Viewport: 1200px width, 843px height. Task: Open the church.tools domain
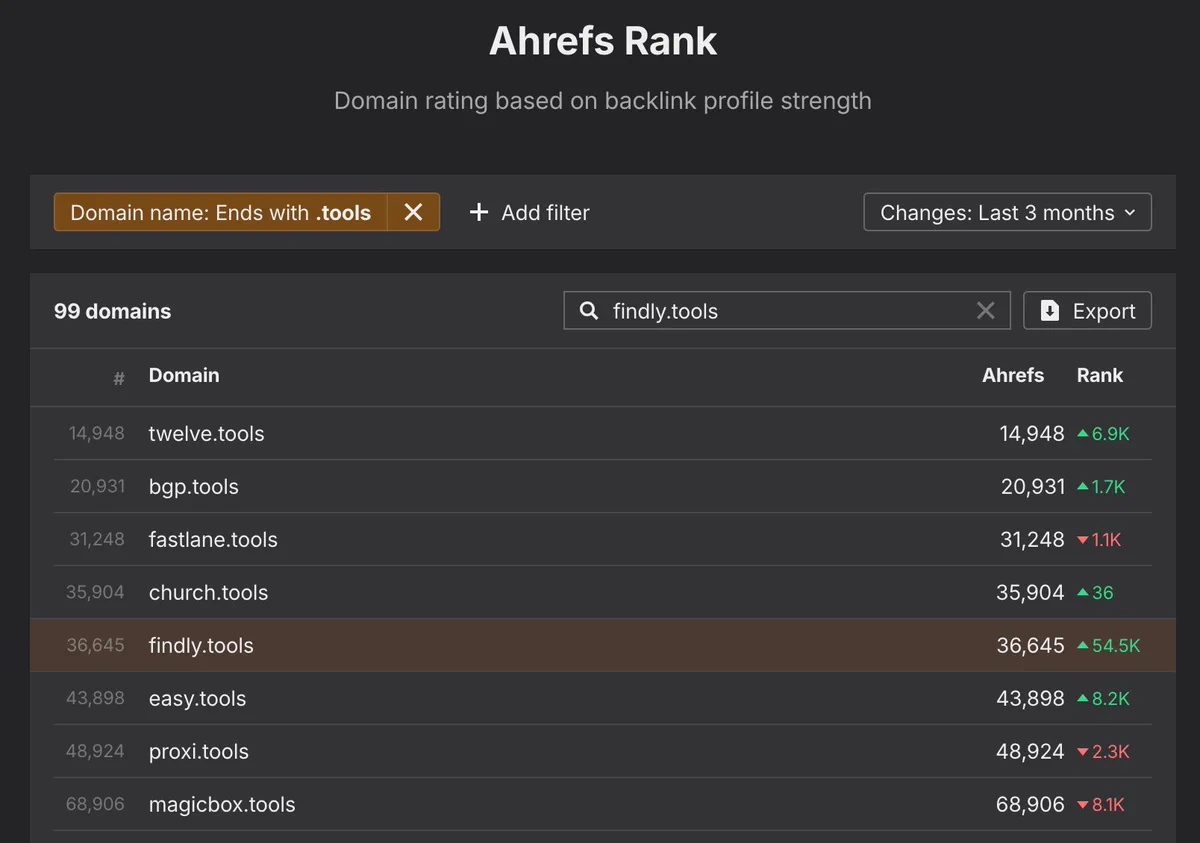pyautogui.click(x=208, y=593)
